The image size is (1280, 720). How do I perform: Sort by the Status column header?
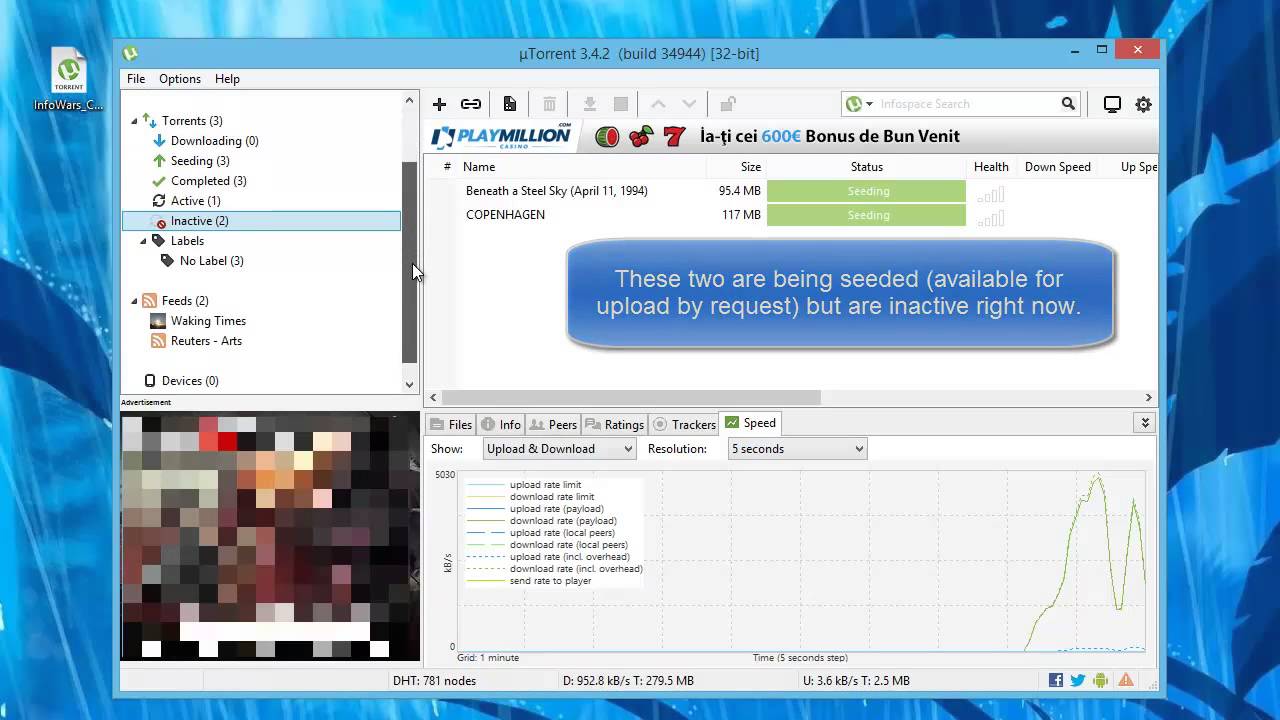pos(867,167)
